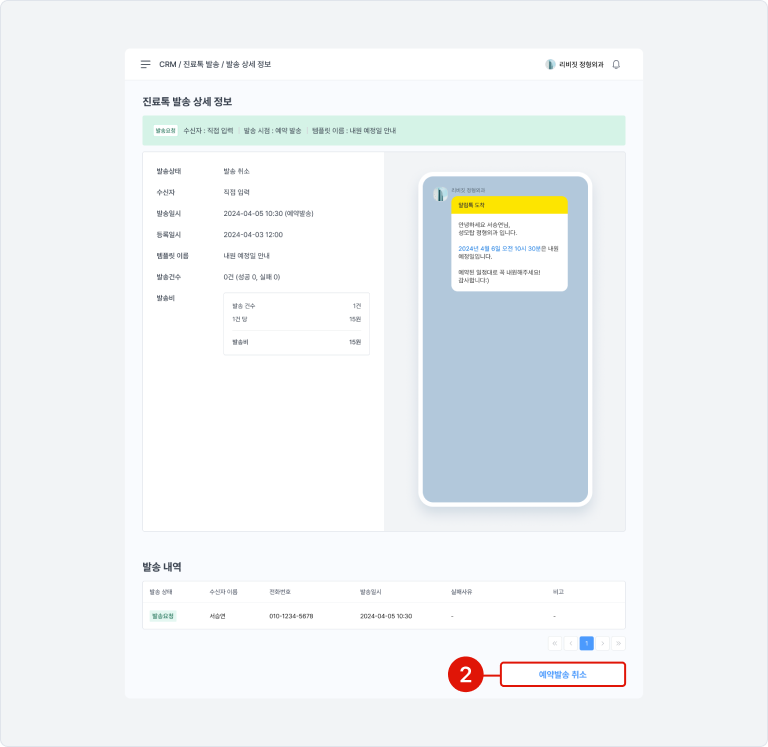
Task: Click the sender avatar in phone preview
Action: (x=439, y=194)
